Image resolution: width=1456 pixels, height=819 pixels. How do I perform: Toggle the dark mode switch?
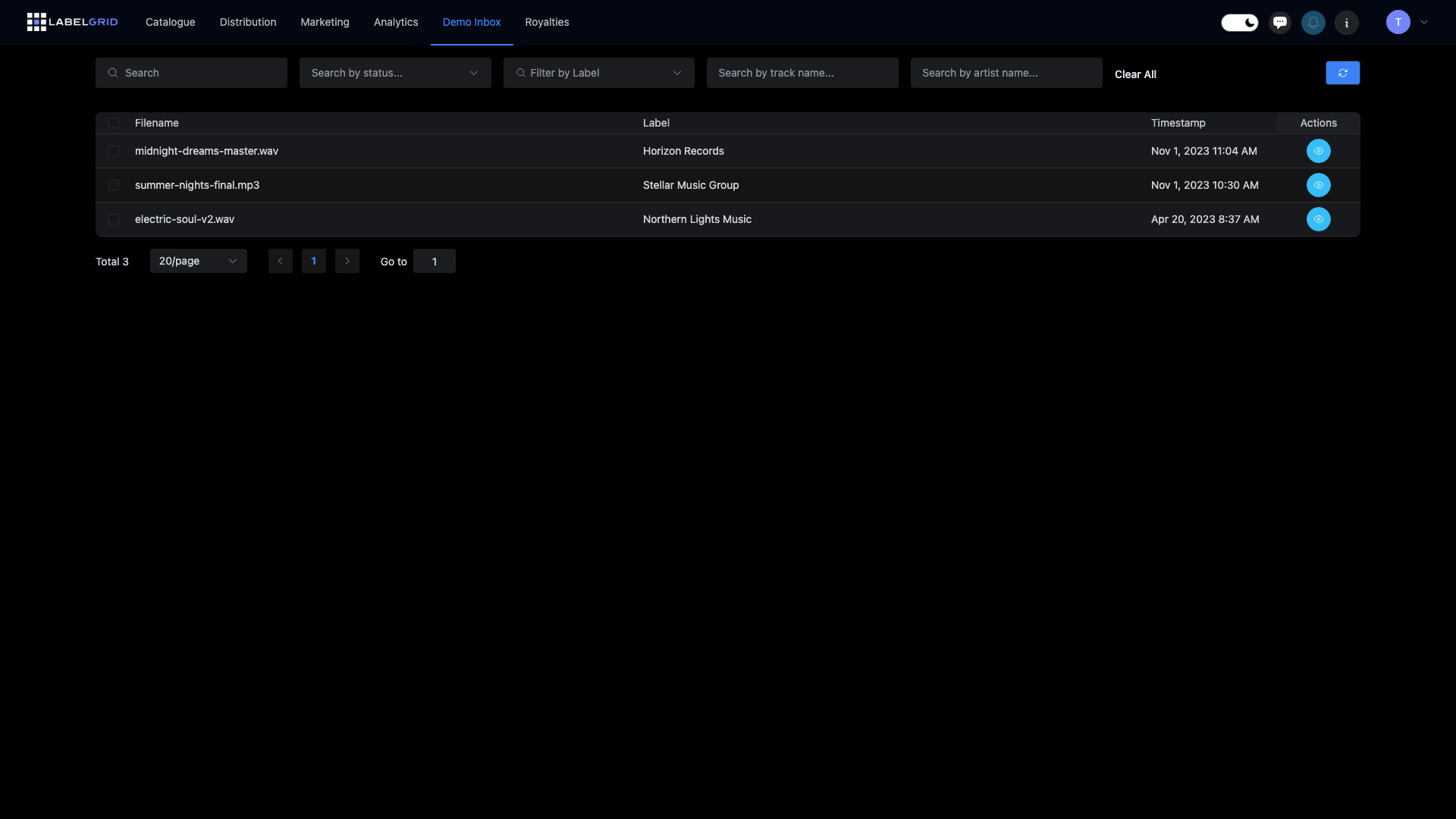1239,22
